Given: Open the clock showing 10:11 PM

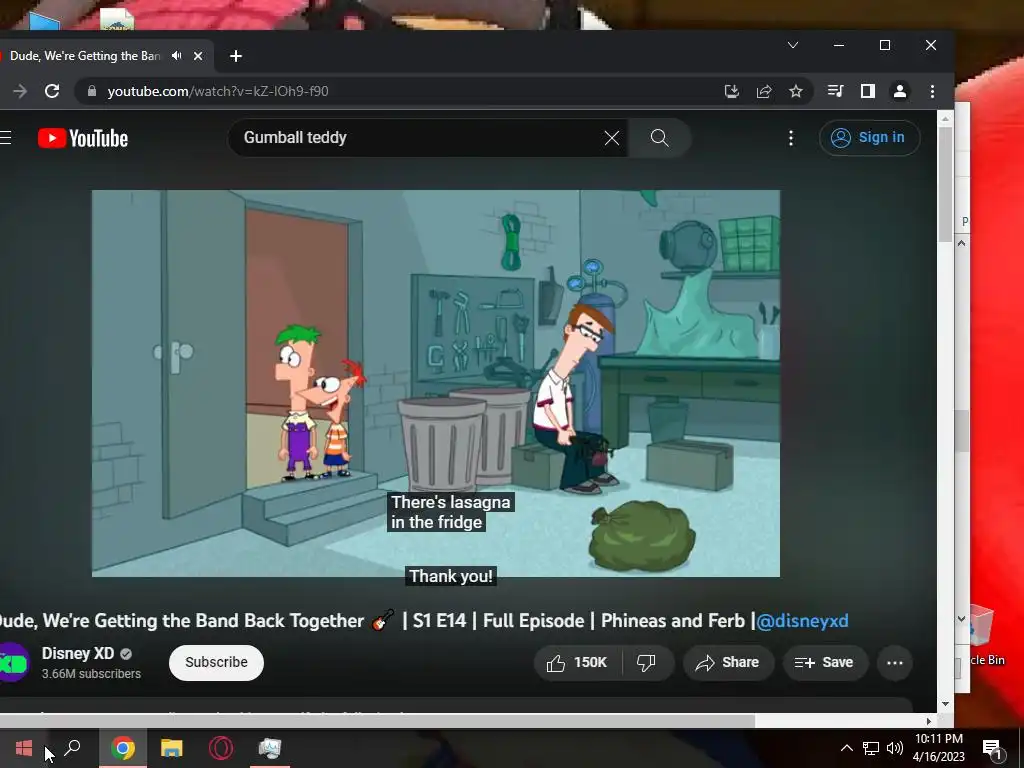Looking at the screenshot, I should tap(938, 748).
